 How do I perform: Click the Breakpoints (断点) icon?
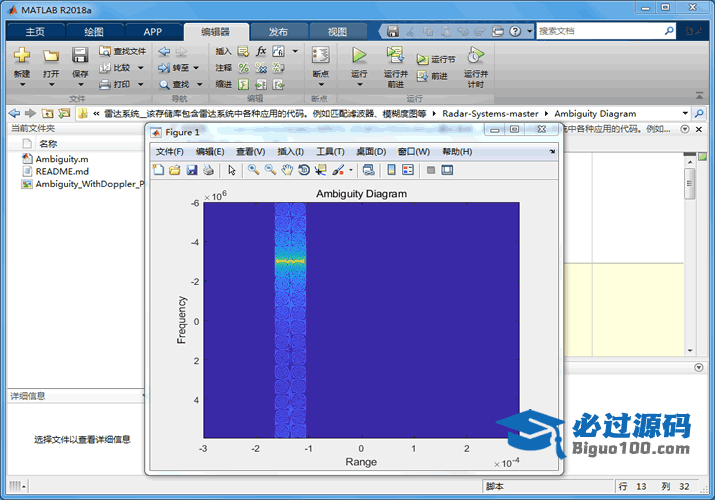click(x=321, y=56)
